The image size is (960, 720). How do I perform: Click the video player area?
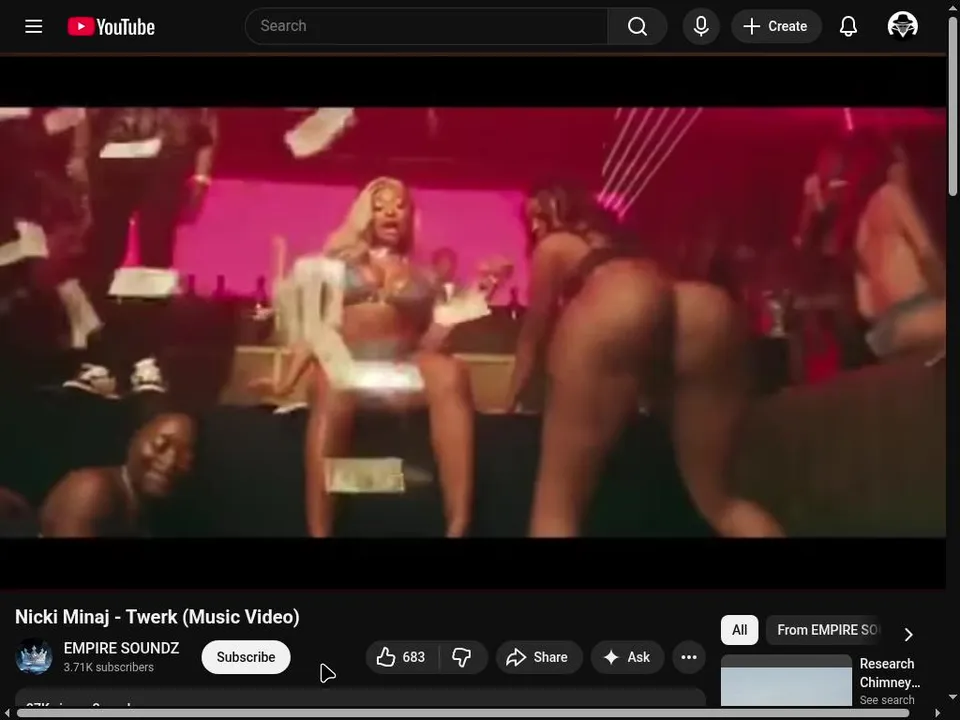(473, 322)
